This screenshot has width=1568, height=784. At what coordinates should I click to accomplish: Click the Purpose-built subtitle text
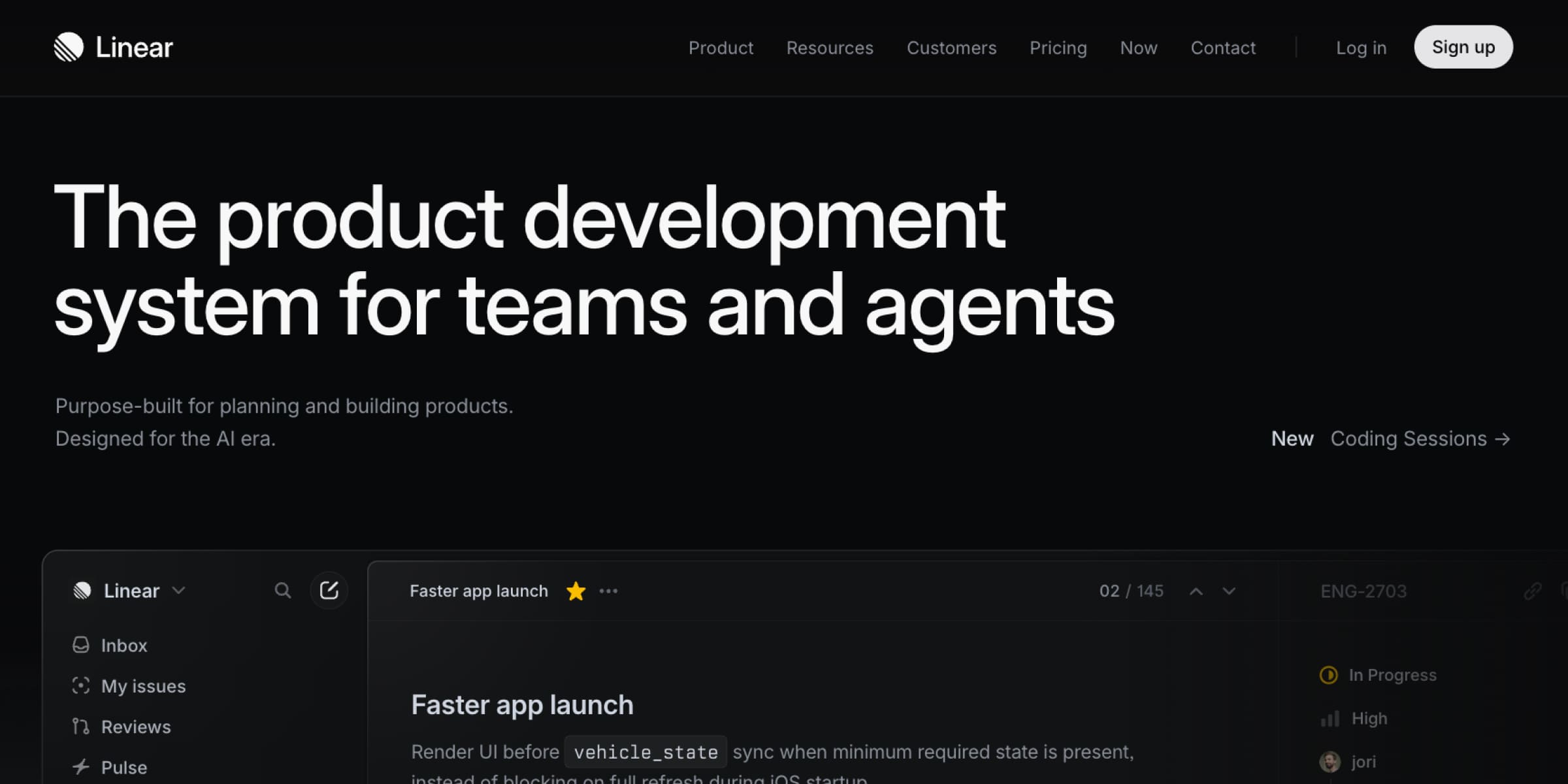pyautogui.click(x=284, y=422)
